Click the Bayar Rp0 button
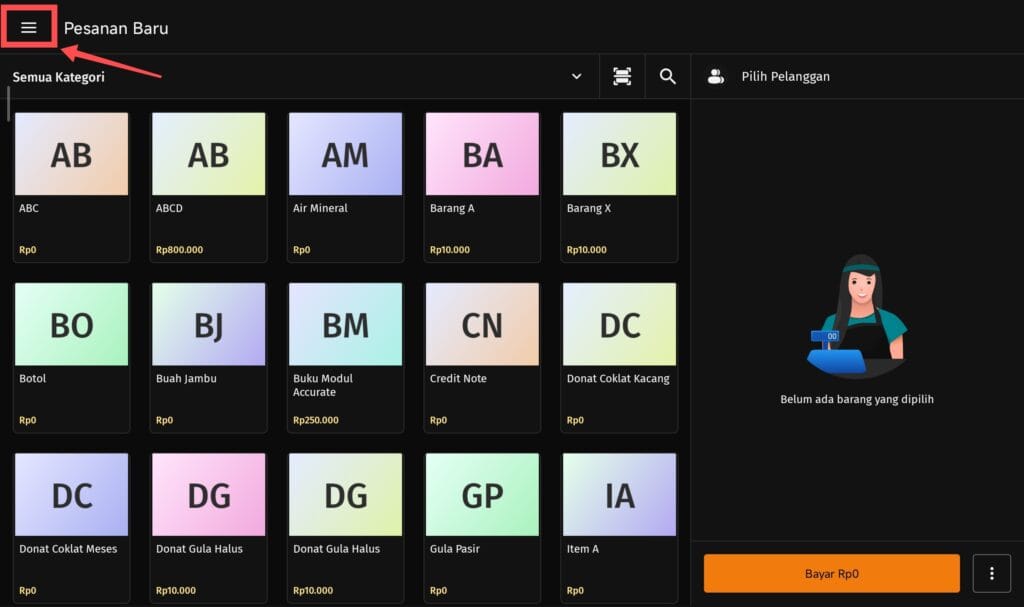The height and width of the screenshot is (607, 1024). click(x=831, y=573)
